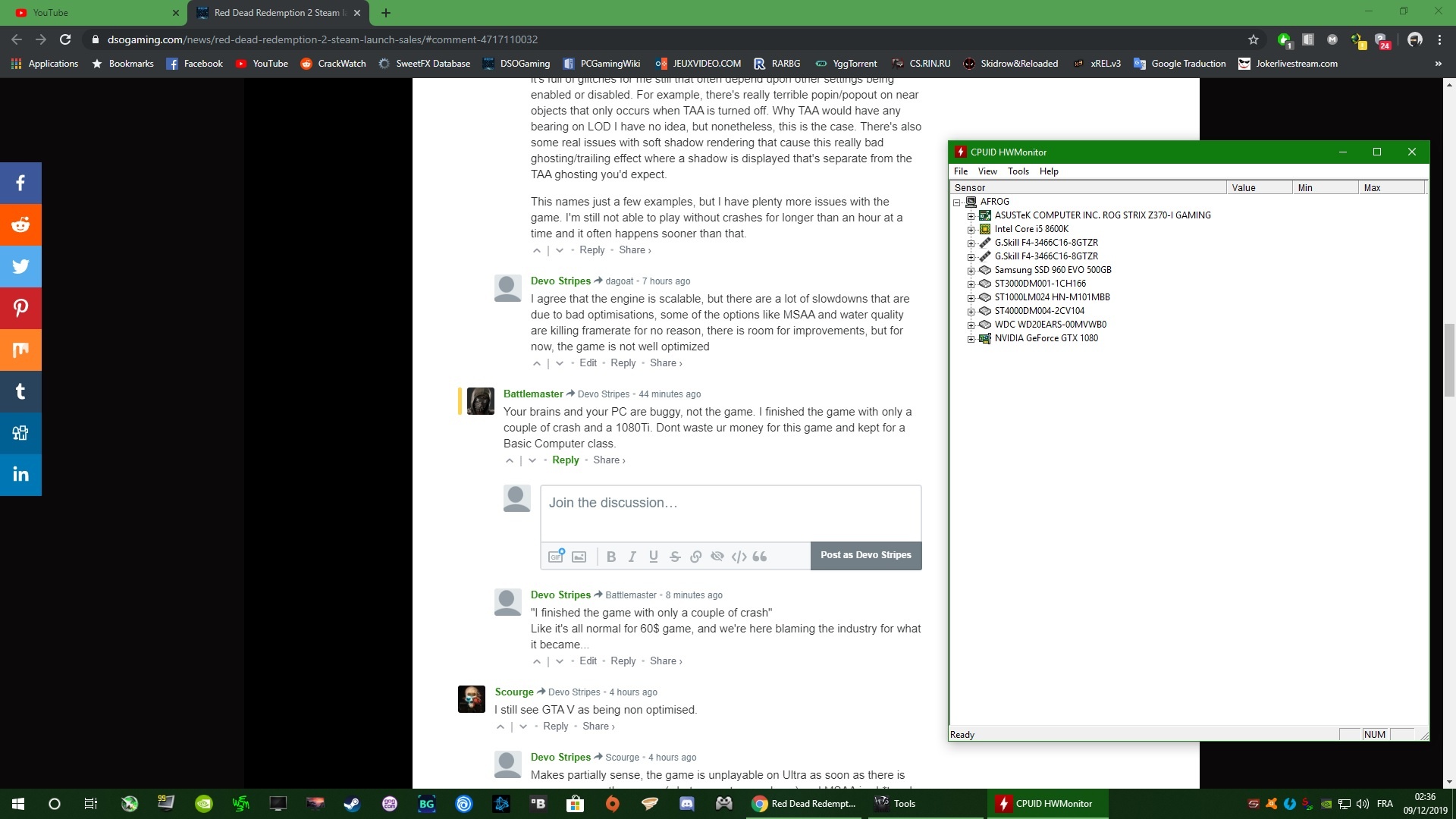Image resolution: width=1456 pixels, height=819 pixels.
Task: Click Reply under Battlemaster's comment
Action: click(565, 460)
